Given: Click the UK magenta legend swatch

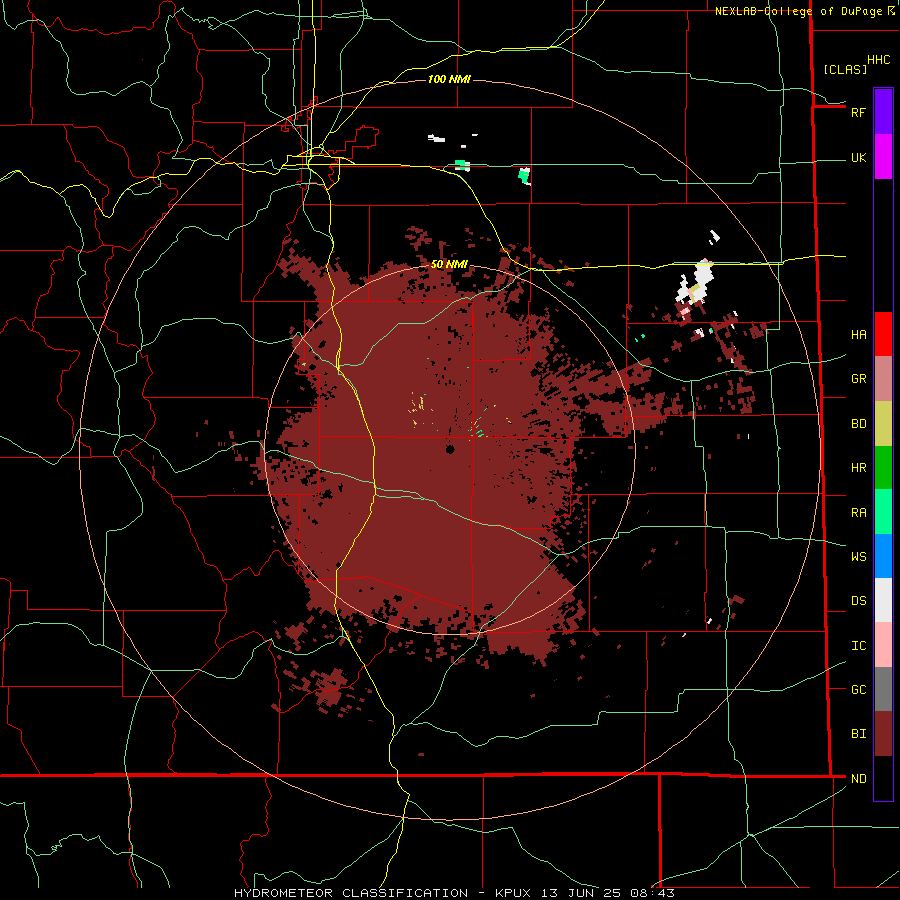Looking at the screenshot, I should pyautogui.click(x=883, y=157).
